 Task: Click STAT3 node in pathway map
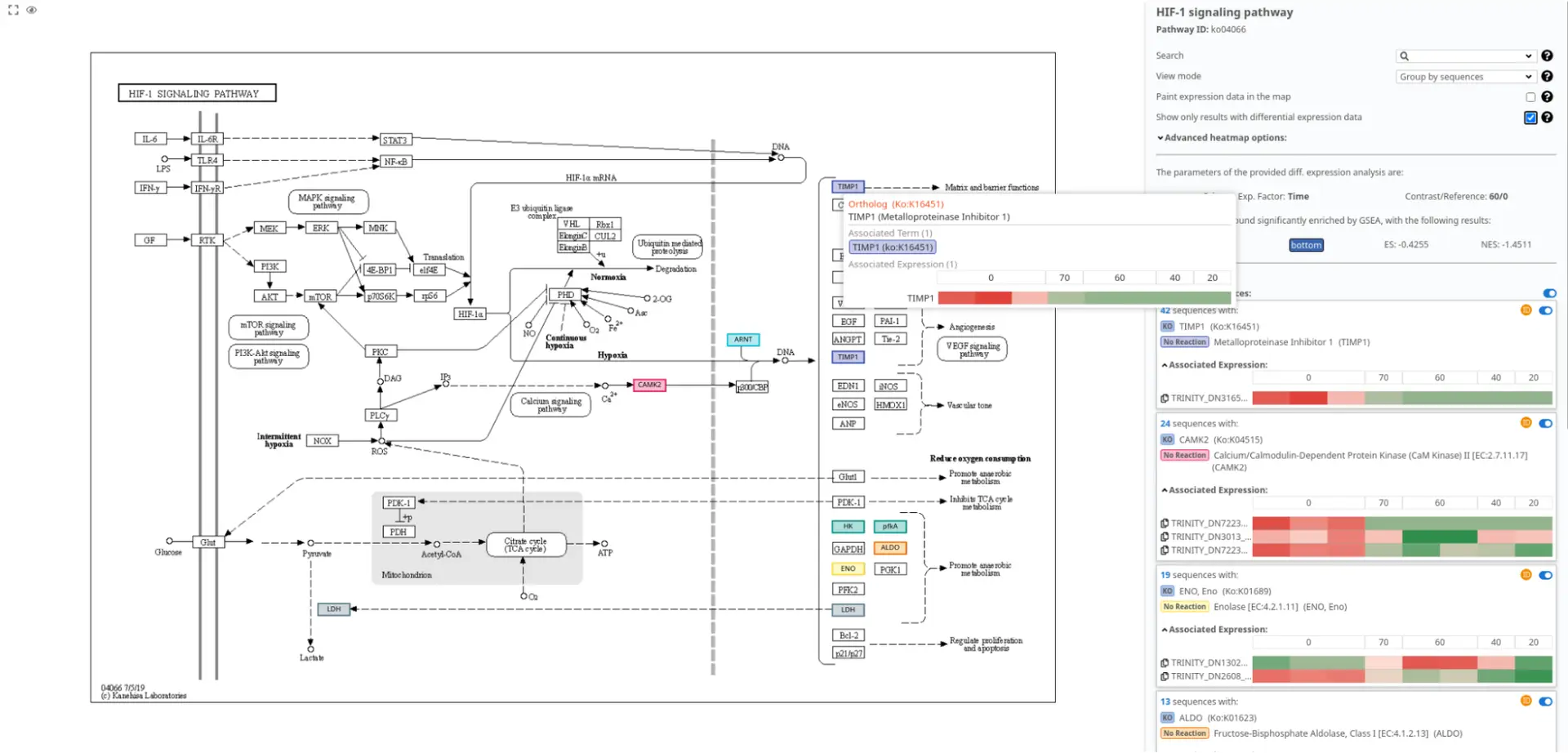[x=395, y=140]
